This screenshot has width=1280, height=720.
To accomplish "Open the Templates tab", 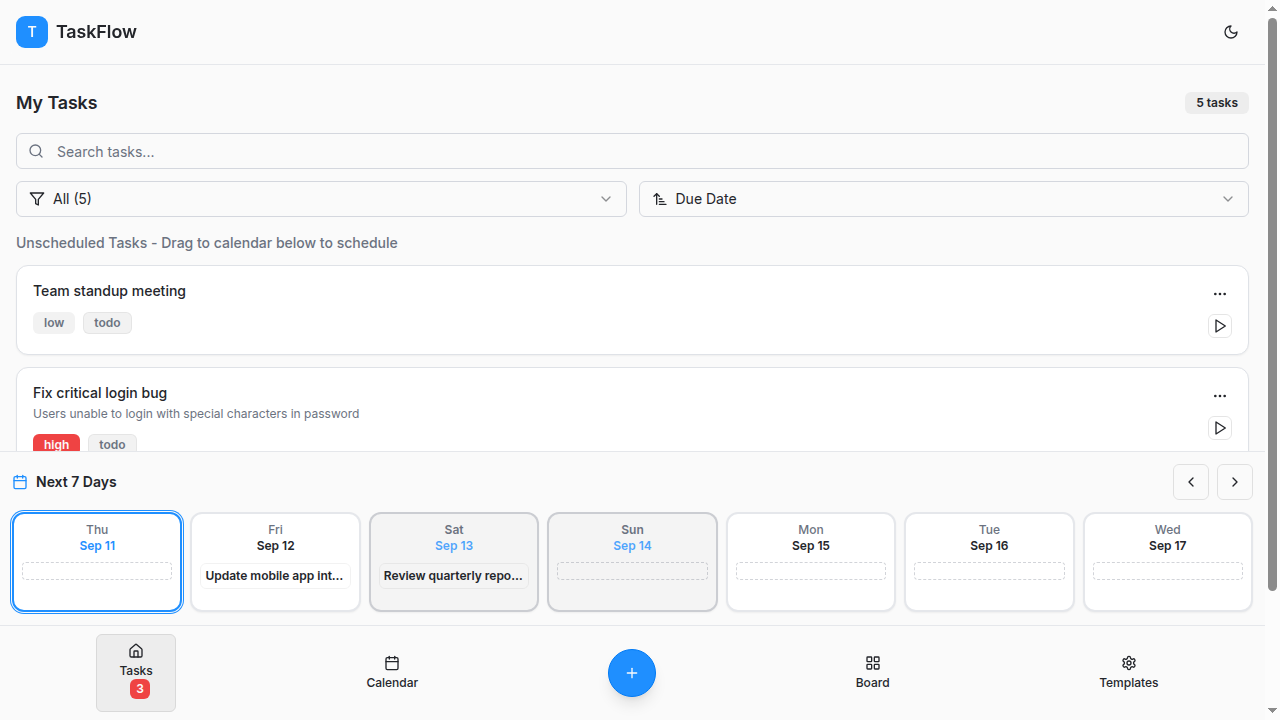I will coord(1129,673).
